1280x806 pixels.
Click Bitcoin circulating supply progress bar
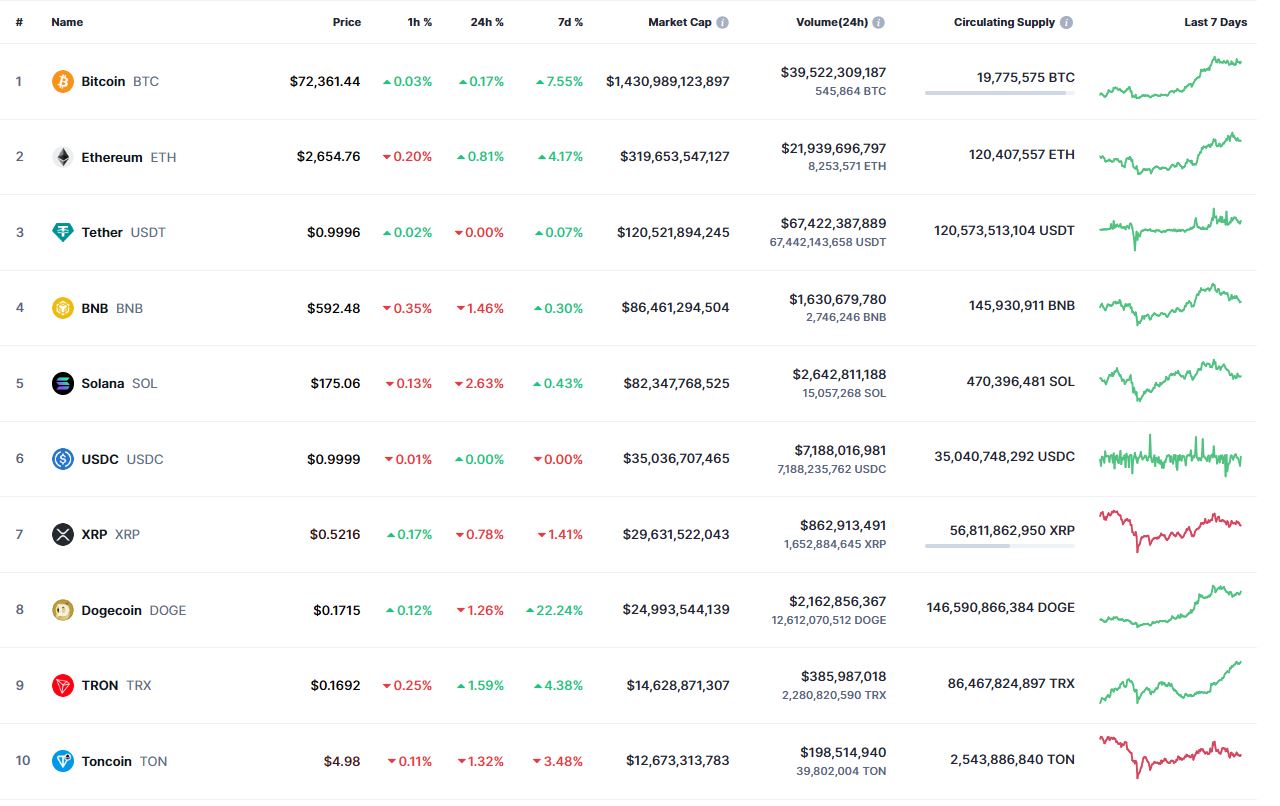(x=999, y=93)
